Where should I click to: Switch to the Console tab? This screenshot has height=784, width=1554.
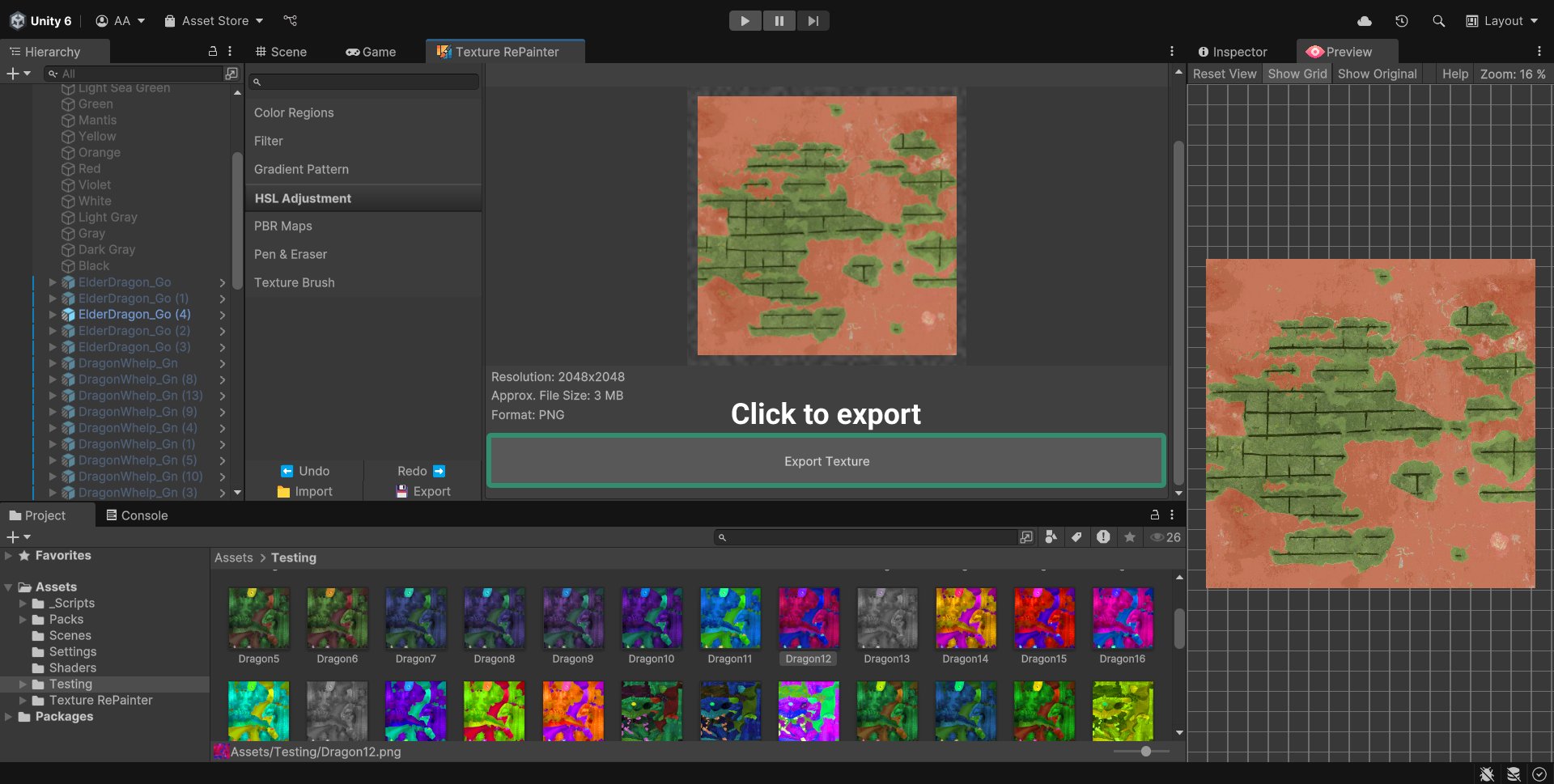point(137,515)
